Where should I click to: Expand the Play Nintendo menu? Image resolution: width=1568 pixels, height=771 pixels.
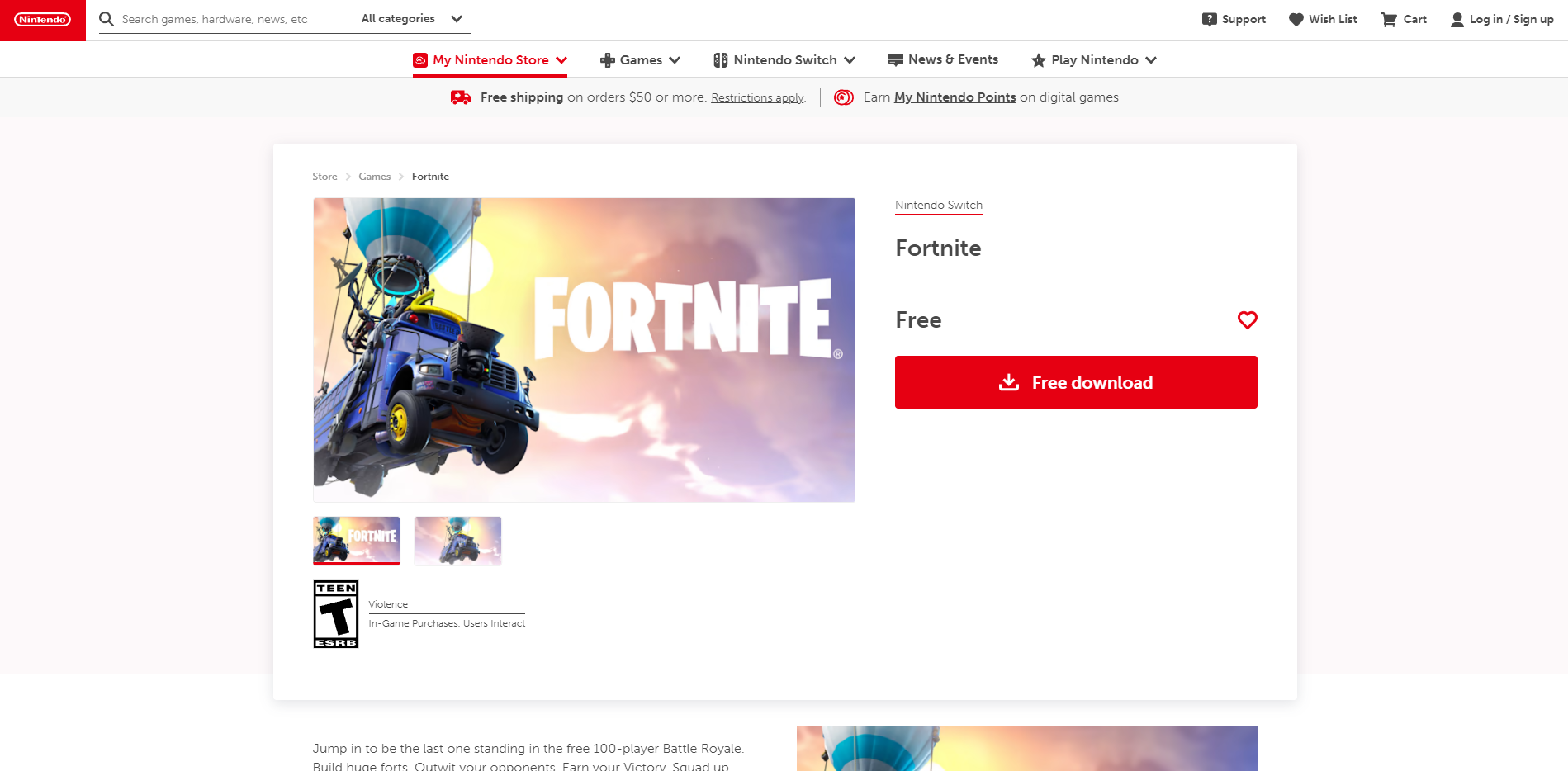(1094, 60)
